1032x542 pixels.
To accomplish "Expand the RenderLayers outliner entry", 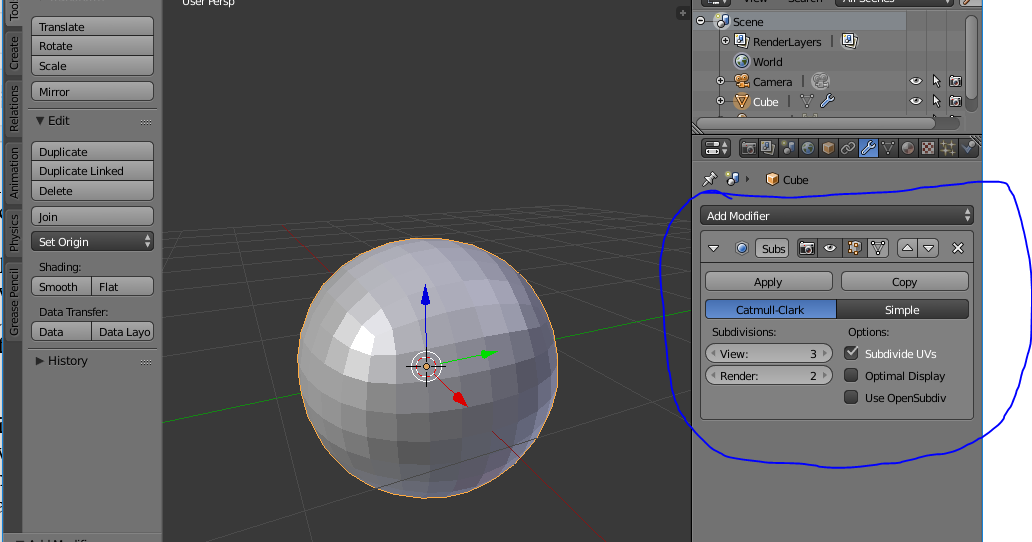I will [725, 41].
